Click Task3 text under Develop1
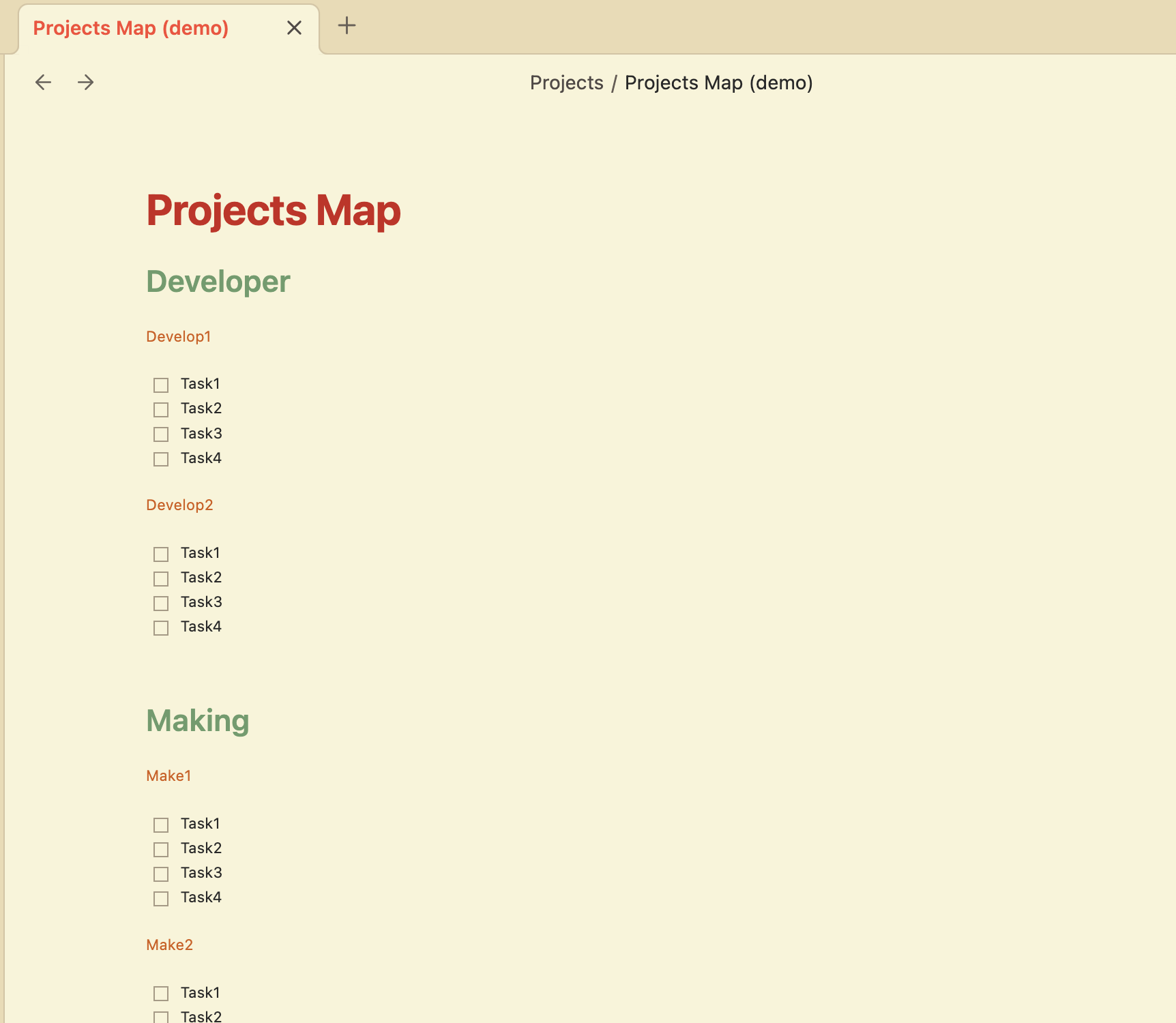Image resolution: width=1176 pixels, height=1023 pixels. click(201, 433)
